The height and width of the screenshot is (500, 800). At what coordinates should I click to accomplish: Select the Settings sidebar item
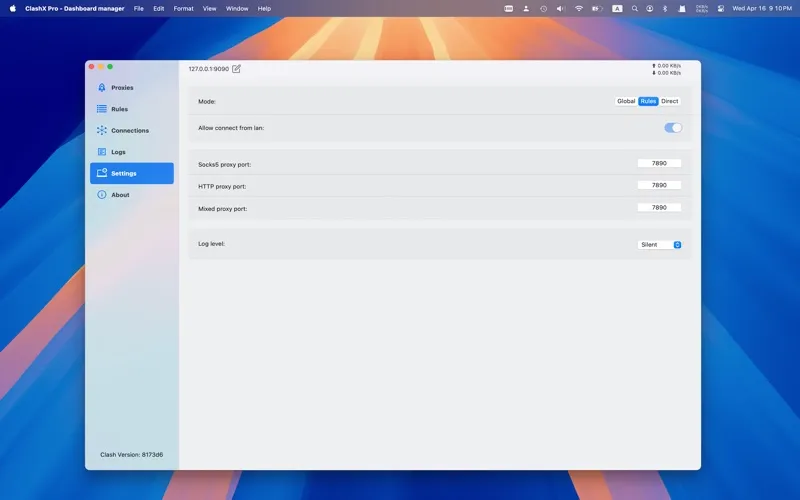[132, 173]
